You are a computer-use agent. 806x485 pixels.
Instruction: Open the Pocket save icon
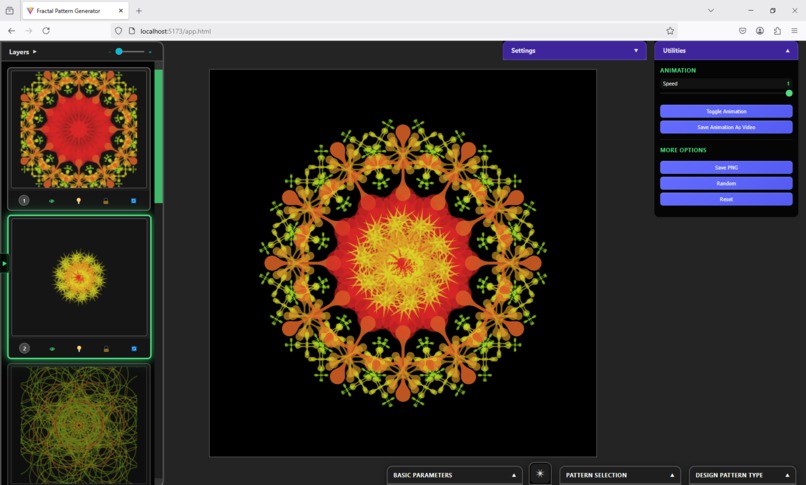point(742,31)
